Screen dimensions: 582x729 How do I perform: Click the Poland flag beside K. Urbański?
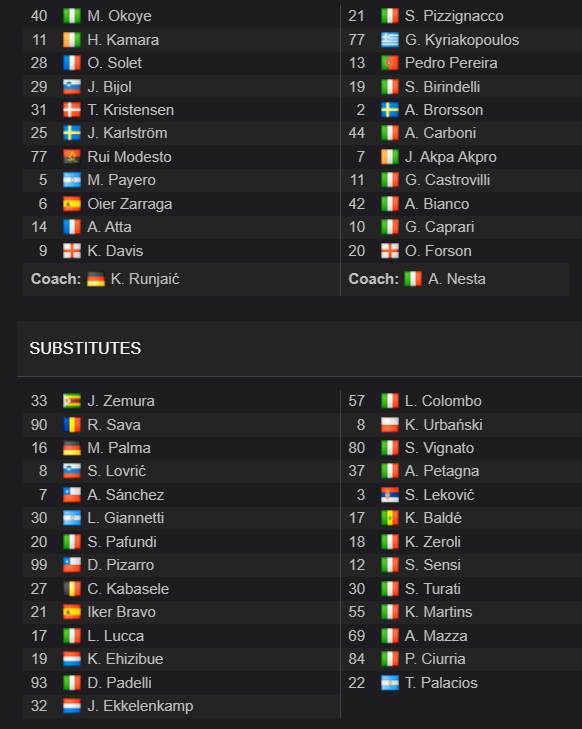tap(390, 424)
